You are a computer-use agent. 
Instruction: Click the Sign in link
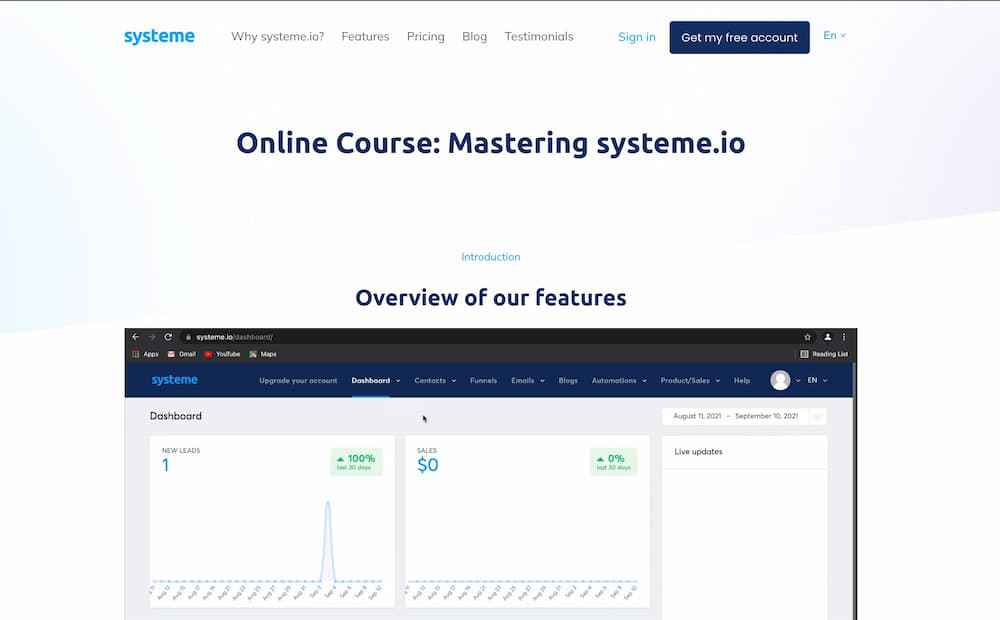pyautogui.click(x=637, y=37)
